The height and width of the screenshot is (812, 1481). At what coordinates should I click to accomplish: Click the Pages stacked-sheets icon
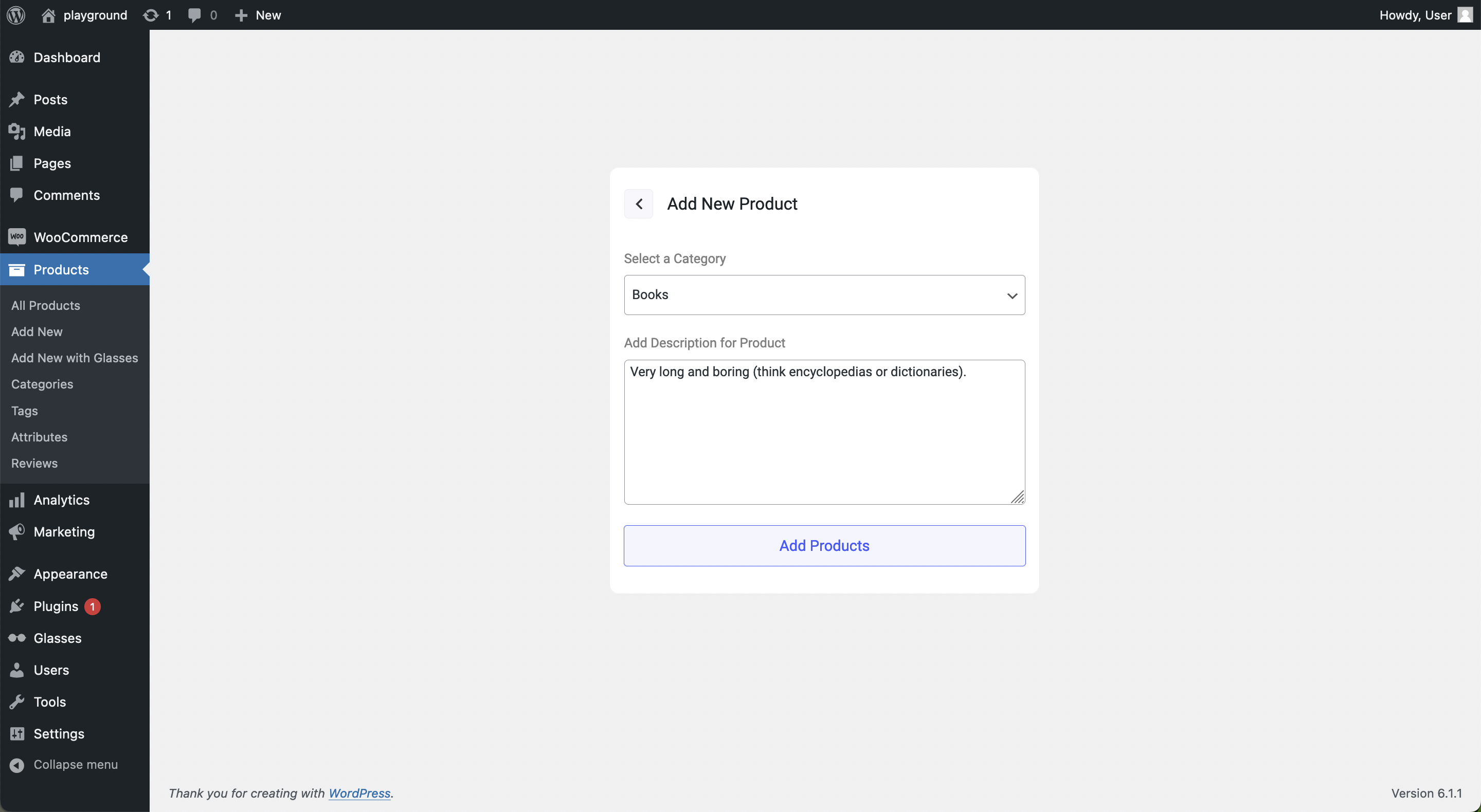16,163
